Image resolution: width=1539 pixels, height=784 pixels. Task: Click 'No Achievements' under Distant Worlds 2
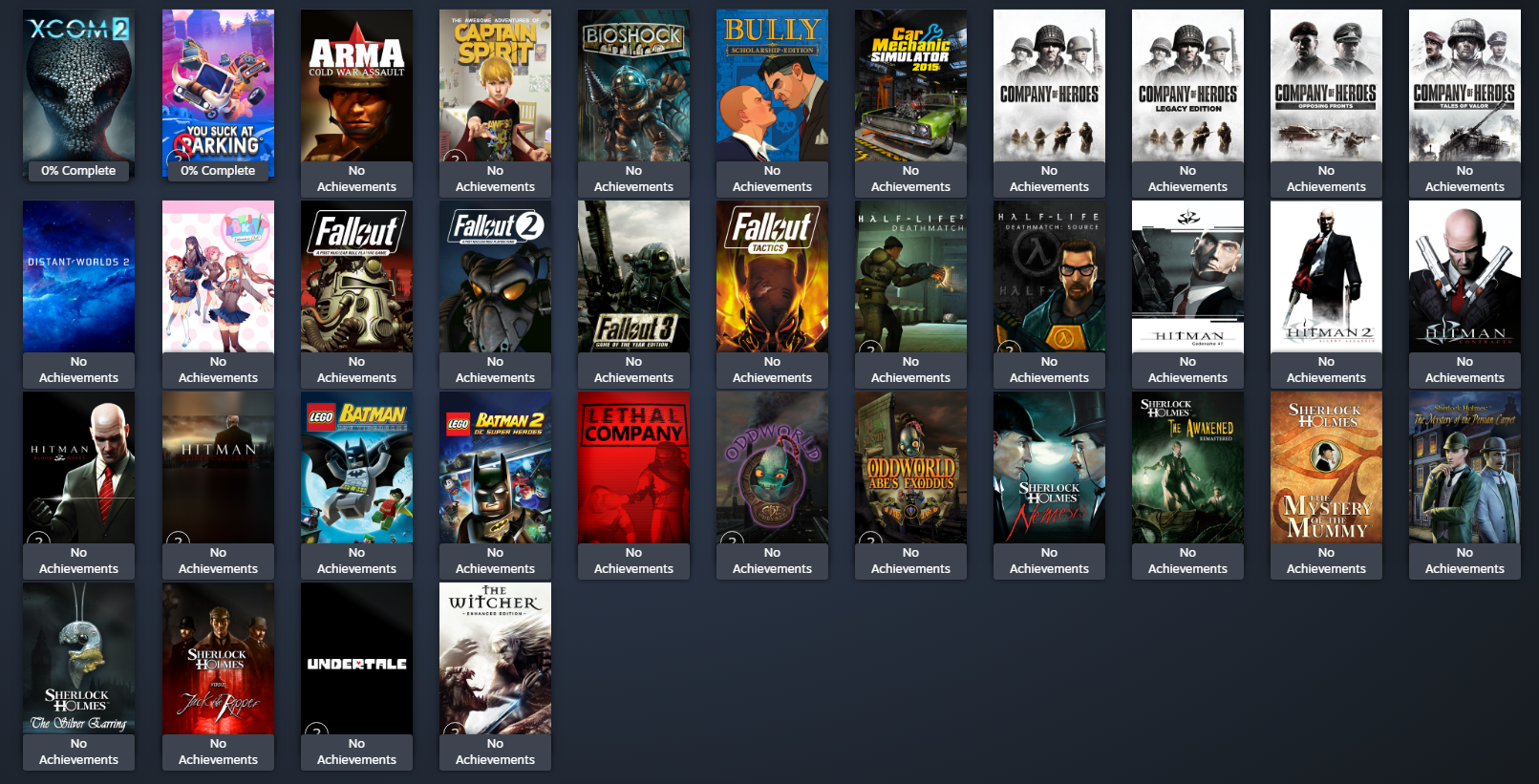click(x=78, y=370)
